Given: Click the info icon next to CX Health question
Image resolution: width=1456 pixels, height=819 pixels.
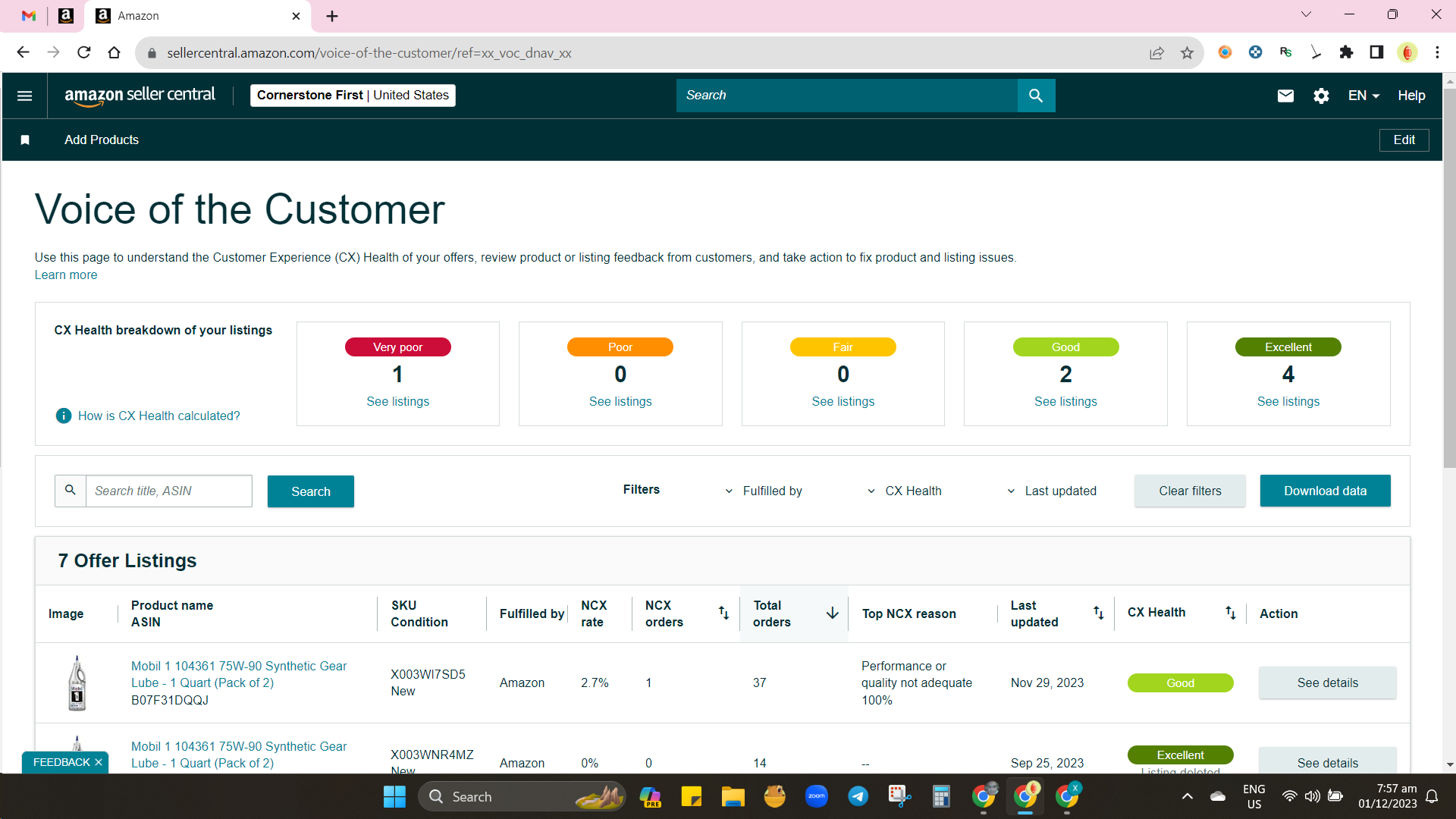Looking at the screenshot, I should coord(64,416).
